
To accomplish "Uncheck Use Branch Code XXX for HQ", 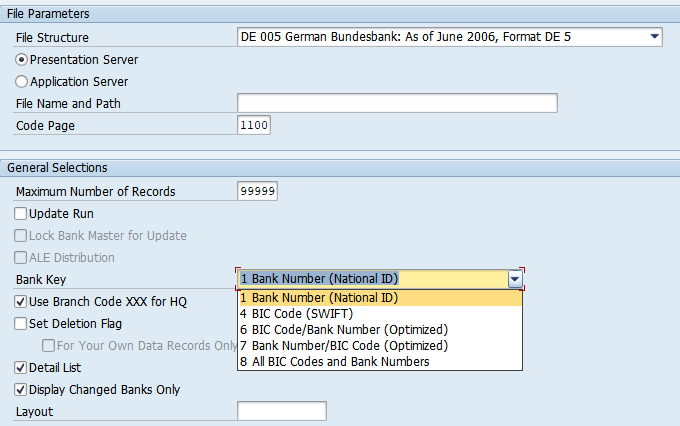I will (21, 302).
